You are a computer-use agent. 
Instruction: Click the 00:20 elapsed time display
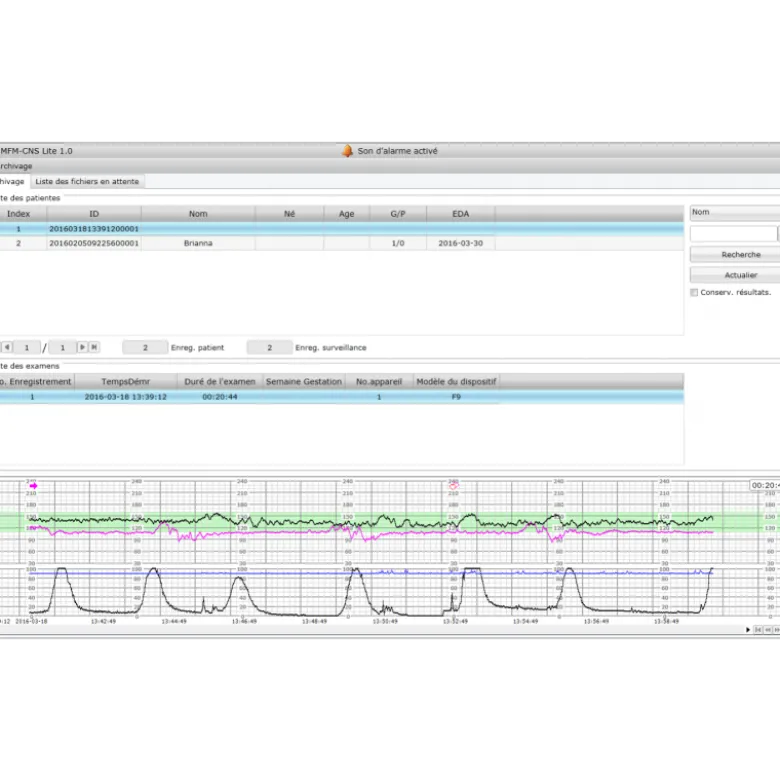pyautogui.click(x=765, y=485)
